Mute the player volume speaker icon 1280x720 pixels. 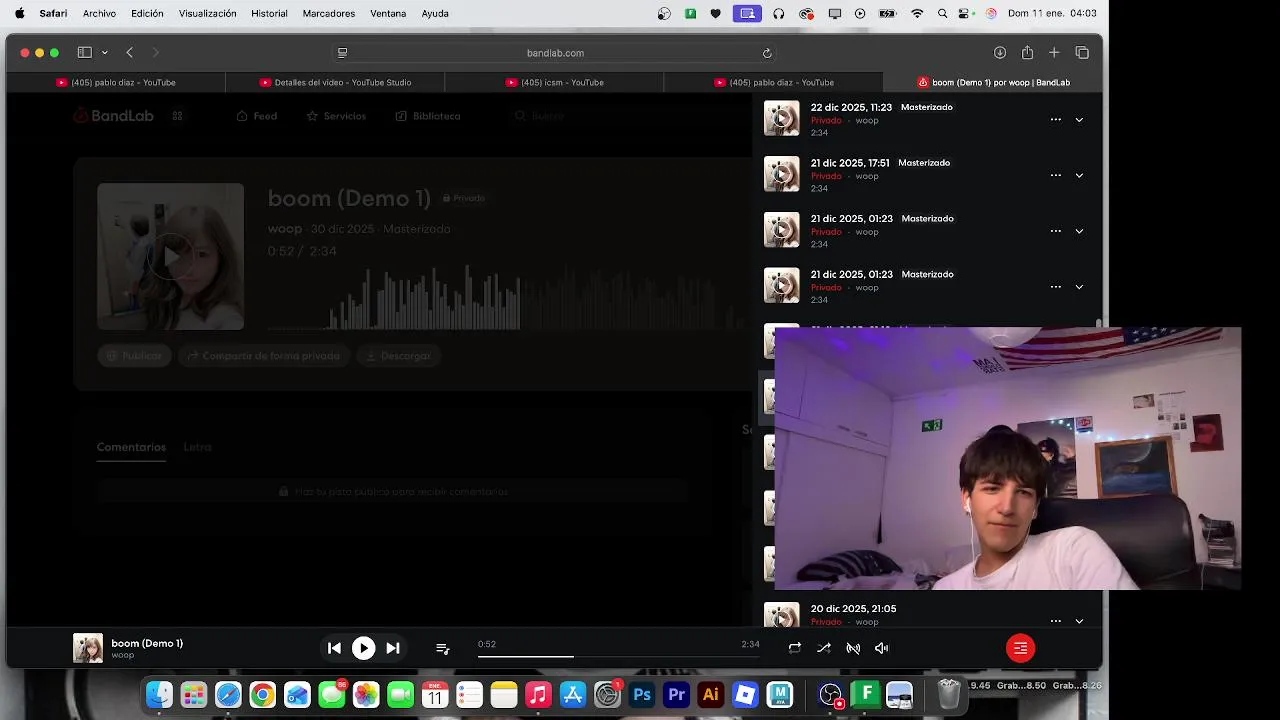[882, 648]
